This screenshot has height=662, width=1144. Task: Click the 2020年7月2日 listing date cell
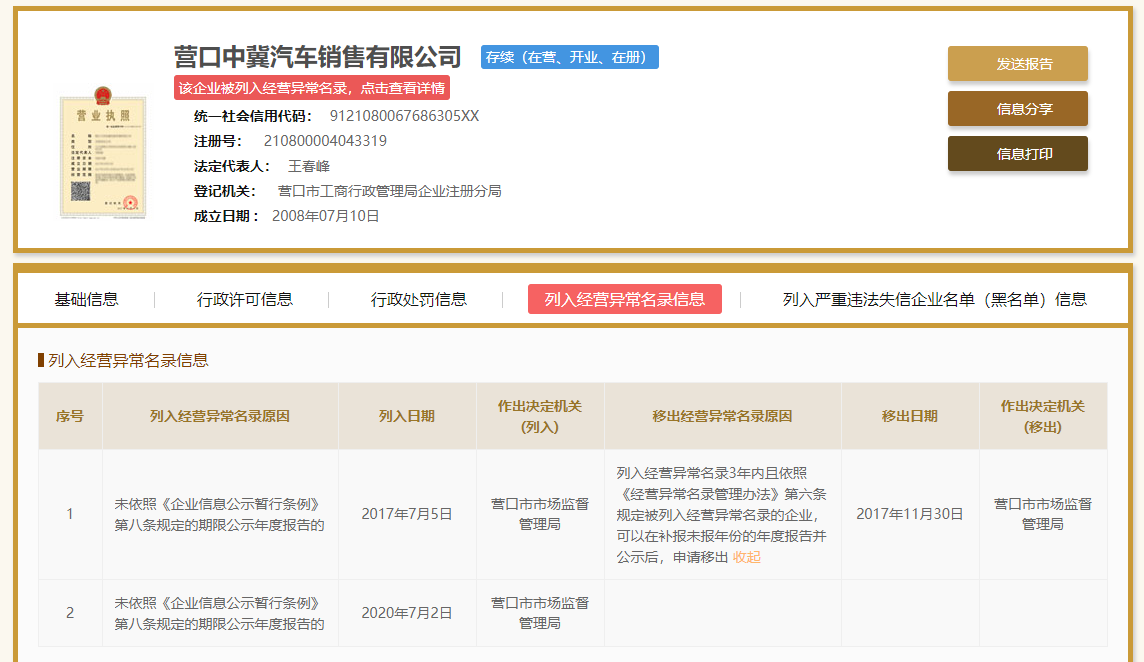click(407, 613)
